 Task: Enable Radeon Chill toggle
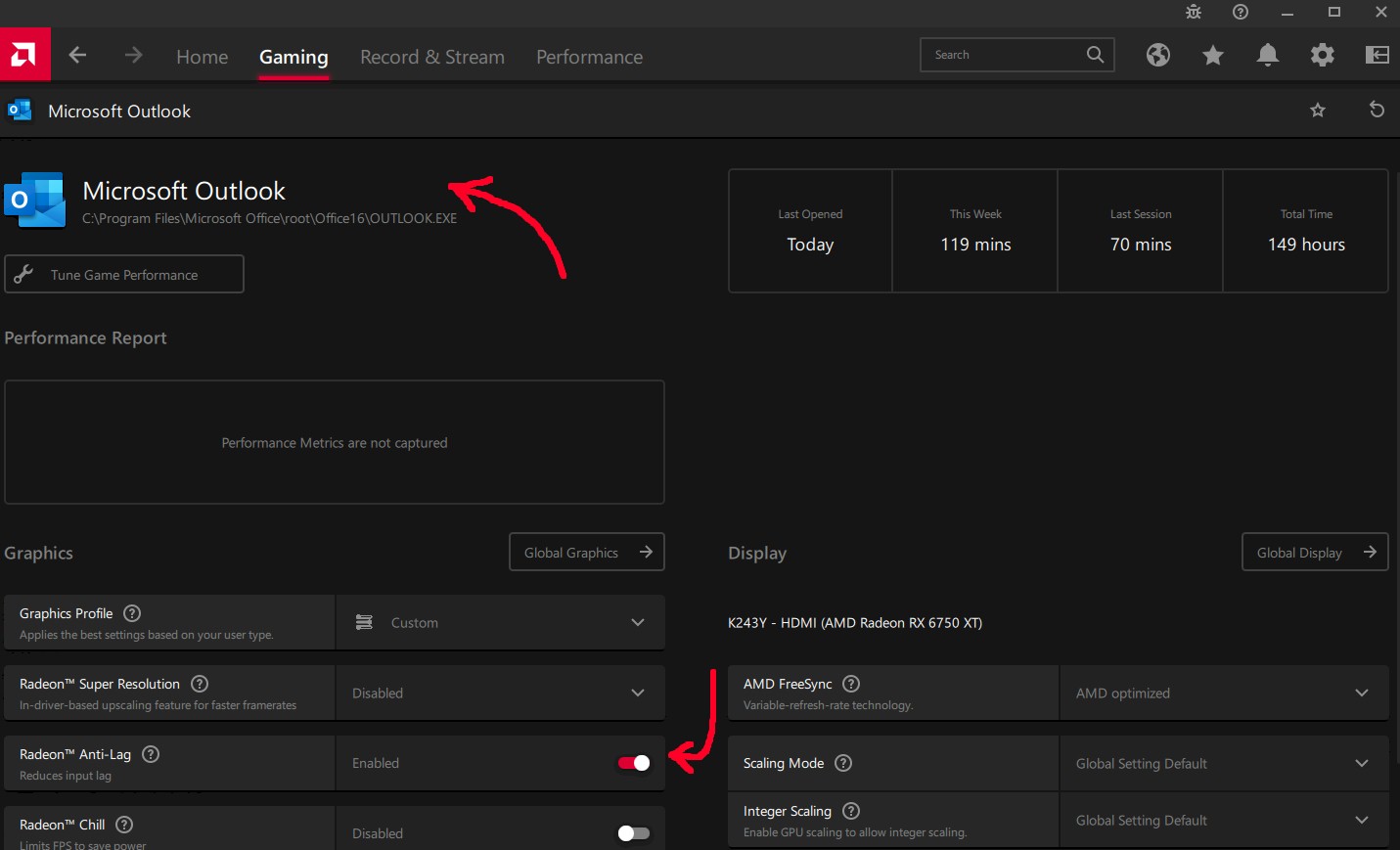pyautogui.click(x=634, y=833)
